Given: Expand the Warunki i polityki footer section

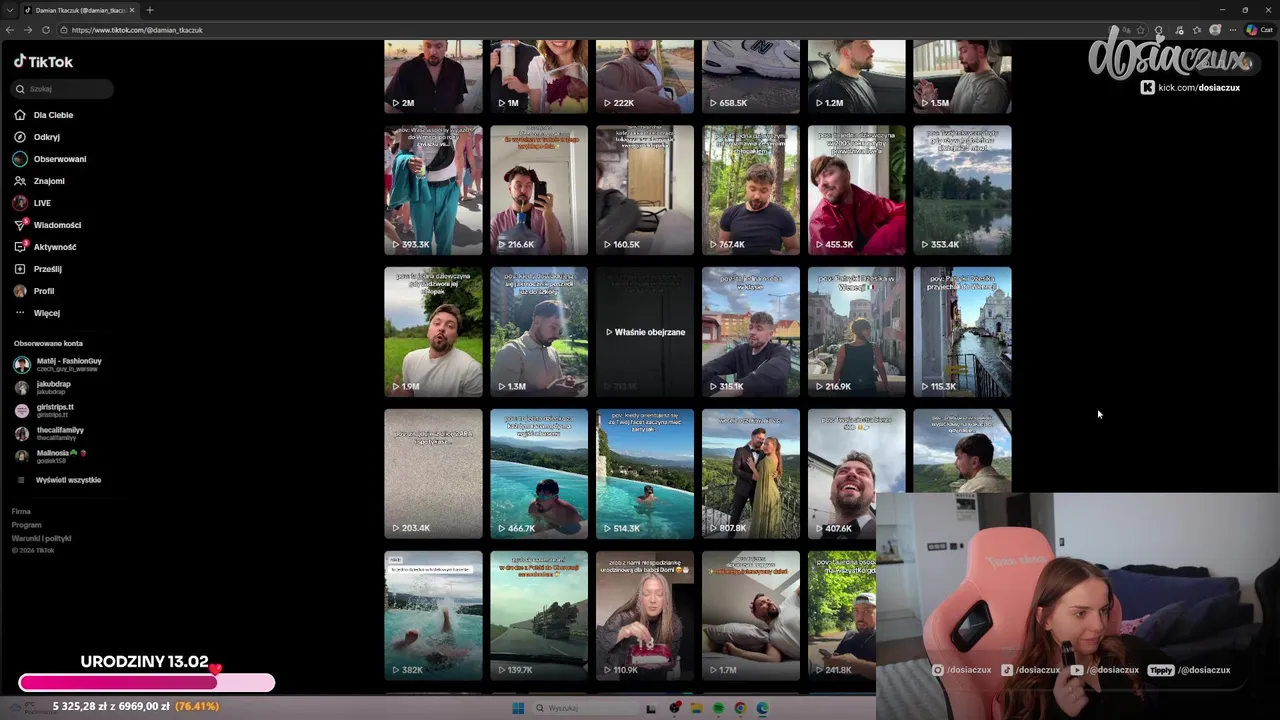Looking at the screenshot, I should [41, 538].
